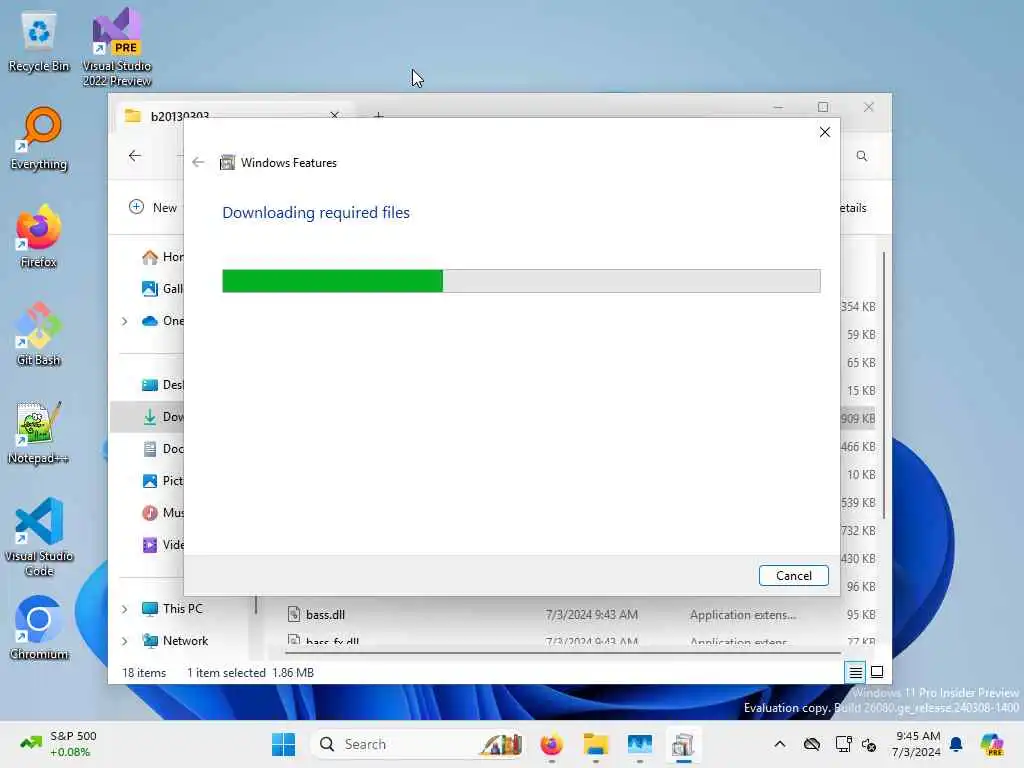
Task: Open Home in Explorer sidebar
Action: [163, 257]
